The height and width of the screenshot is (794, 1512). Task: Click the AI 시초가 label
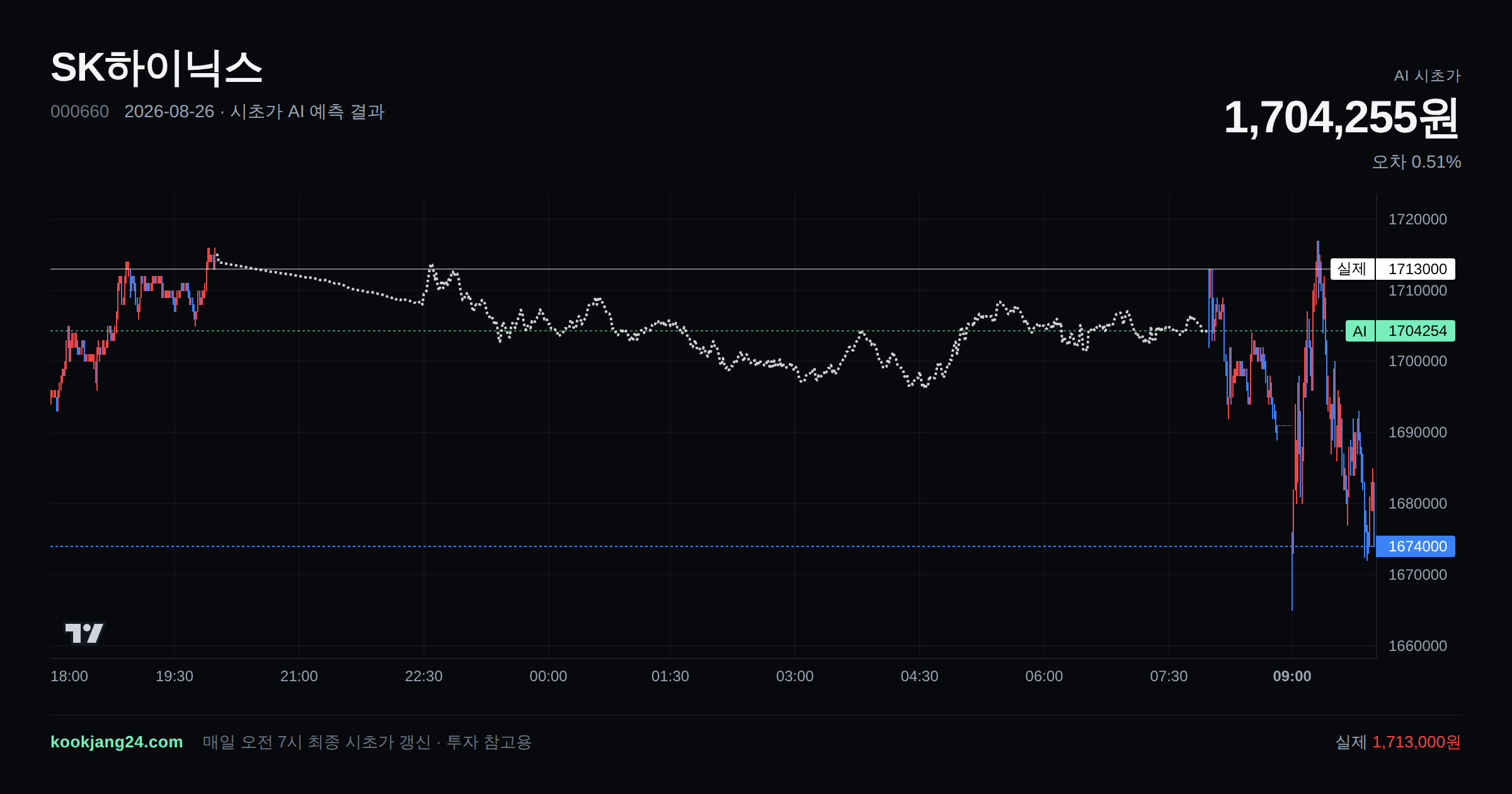1427,76
